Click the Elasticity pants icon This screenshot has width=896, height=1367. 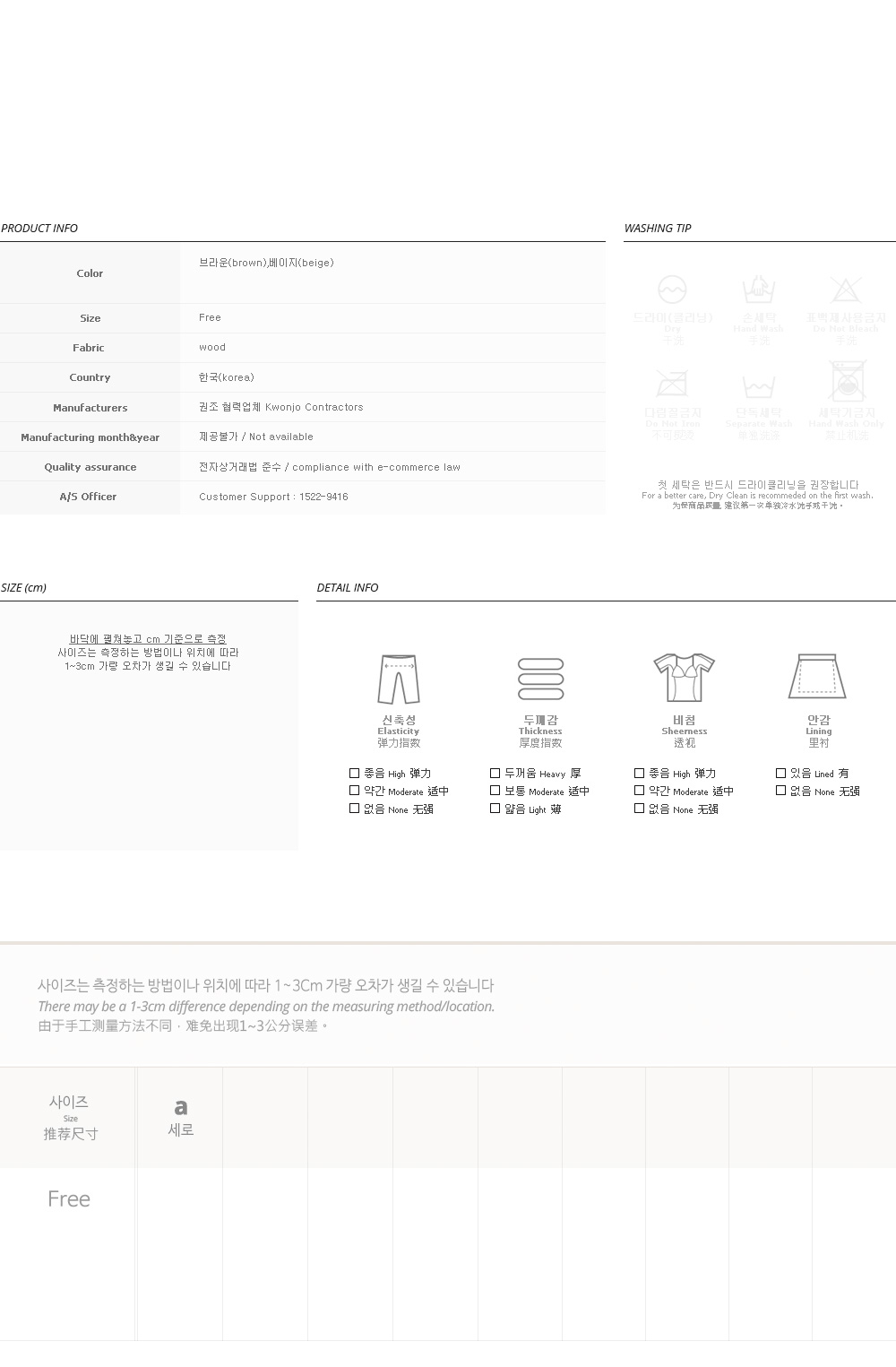point(399,679)
